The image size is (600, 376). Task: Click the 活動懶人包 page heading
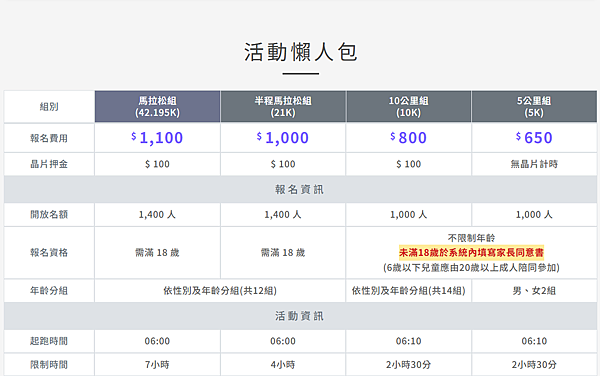point(300,52)
